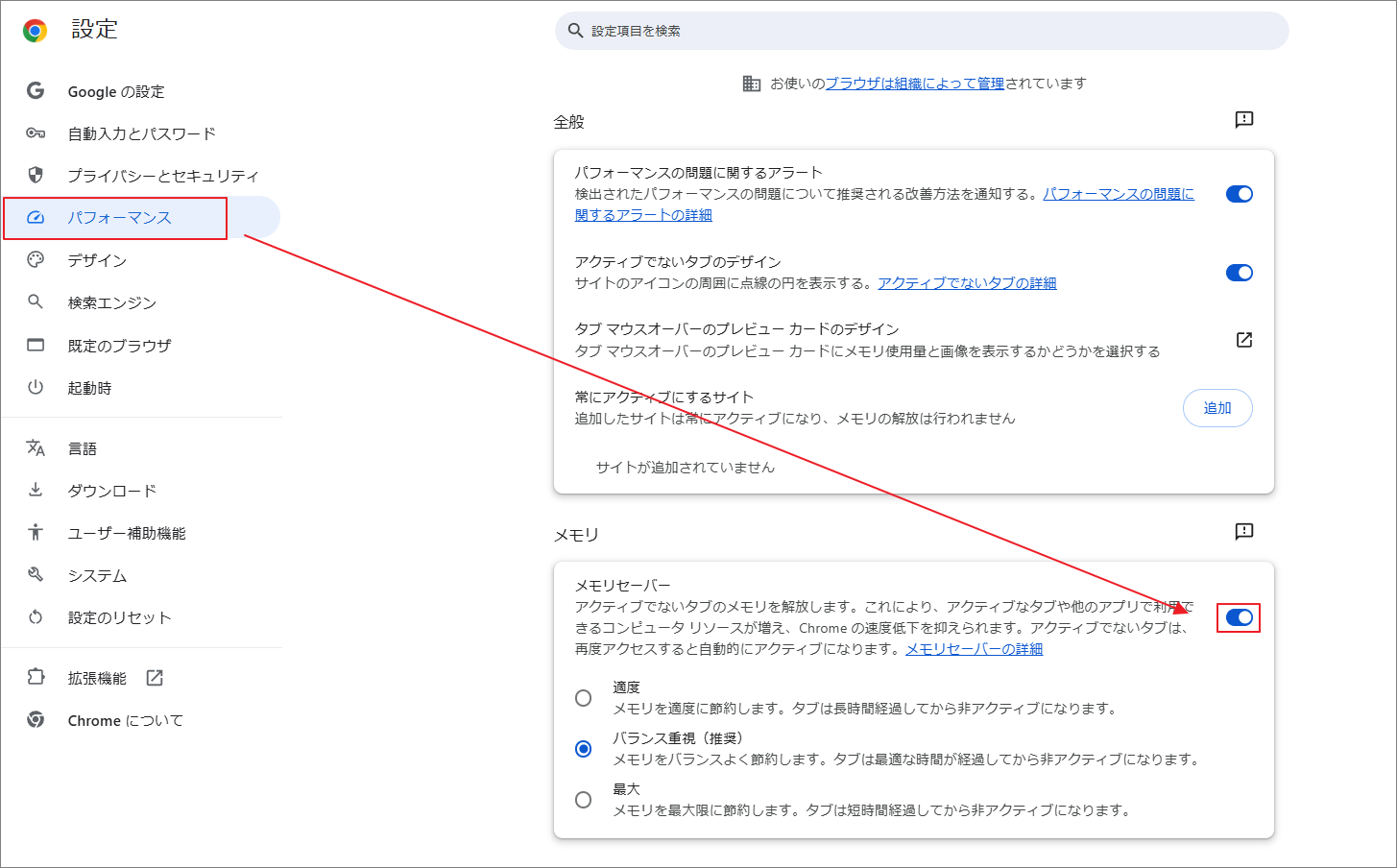Open tab mouseover preview settings via external link icon

pos(1244,339)
